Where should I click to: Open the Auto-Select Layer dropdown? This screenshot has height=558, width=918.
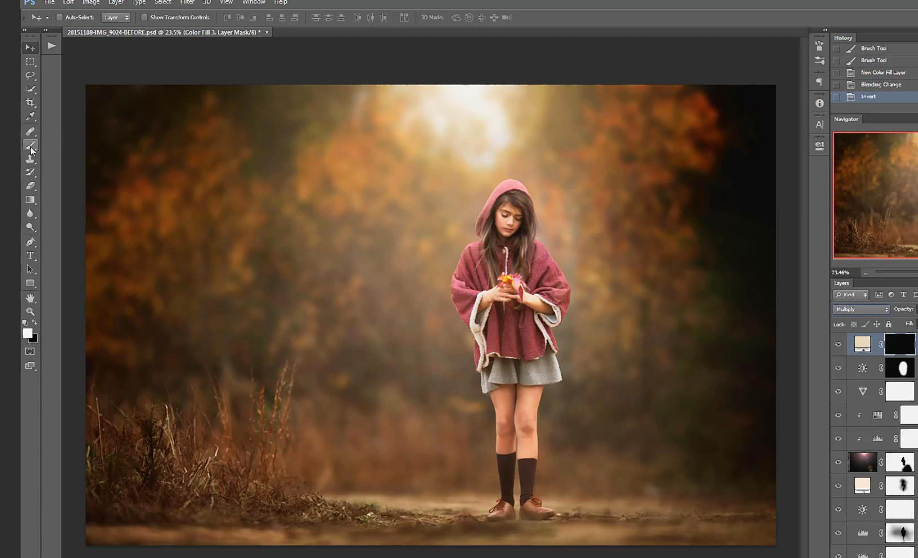116,18
